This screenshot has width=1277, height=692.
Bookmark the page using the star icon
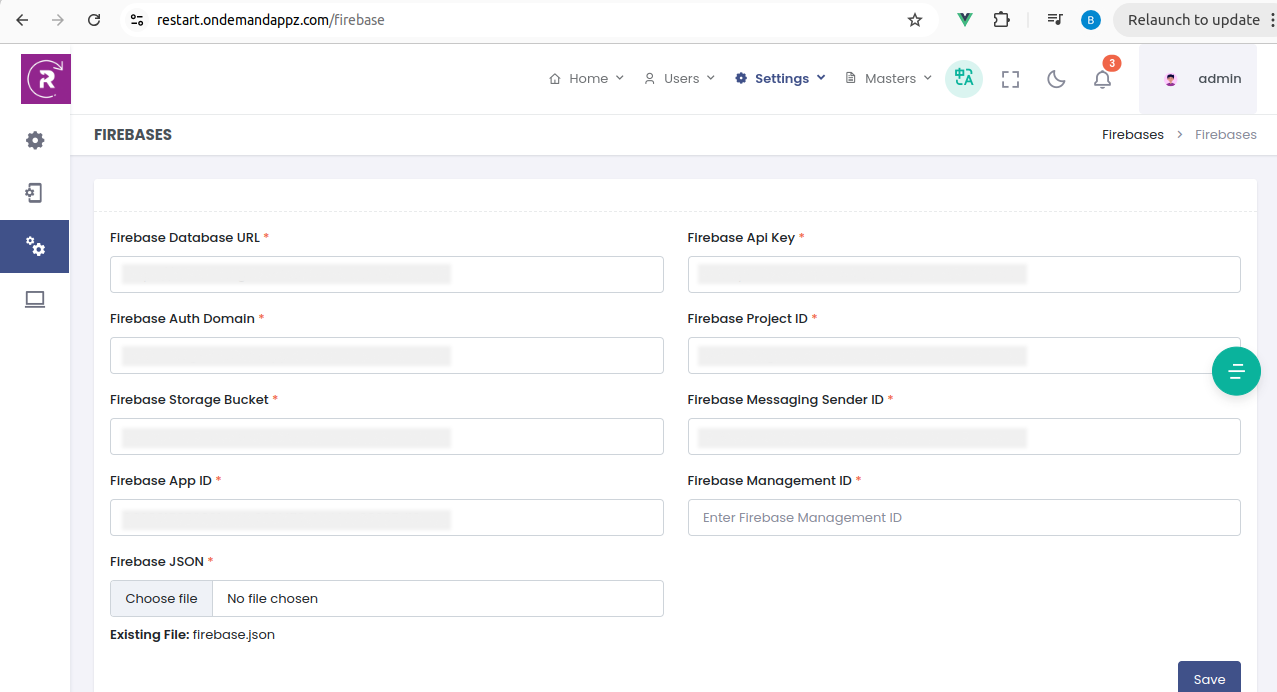(914, 19)
